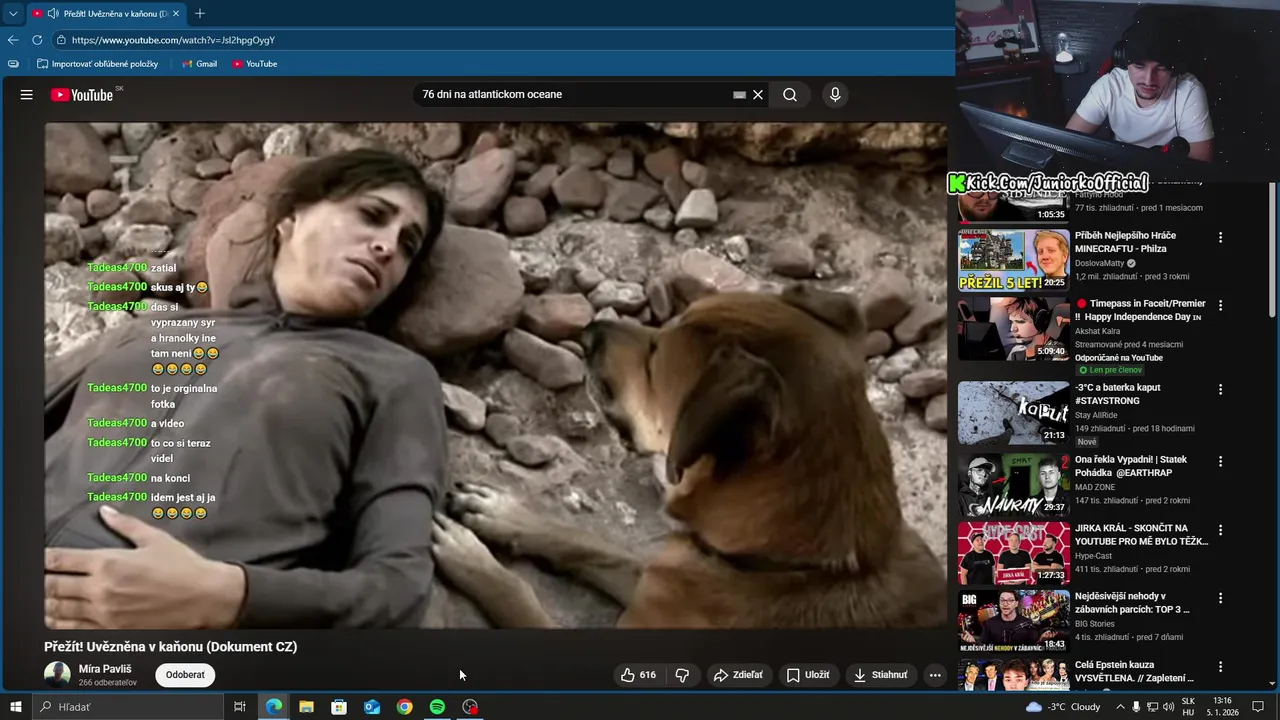This screenshot has width=1280, height=720.
Task: Start voice search with the microphone
Action: (x=835, y=95)
